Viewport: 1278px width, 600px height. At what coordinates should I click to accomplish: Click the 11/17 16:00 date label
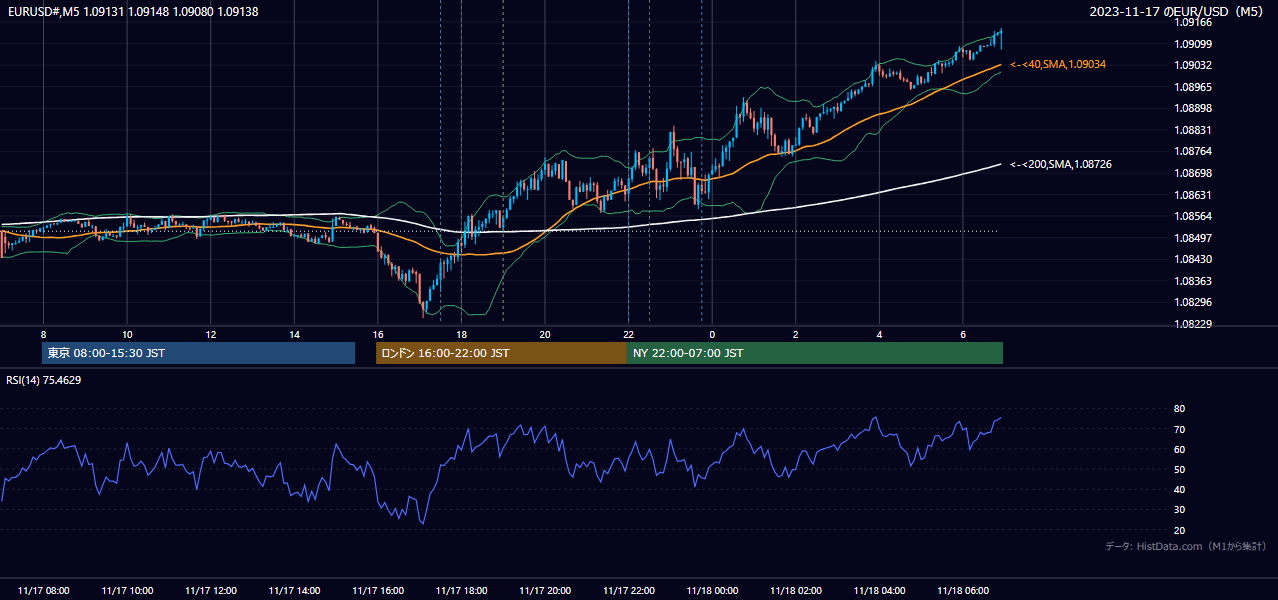click(x=377, y=591)
